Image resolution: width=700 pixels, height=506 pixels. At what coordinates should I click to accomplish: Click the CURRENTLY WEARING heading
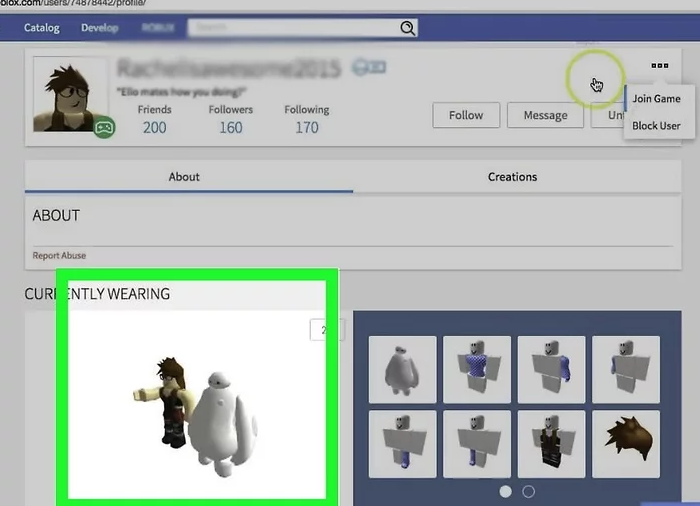97,294
